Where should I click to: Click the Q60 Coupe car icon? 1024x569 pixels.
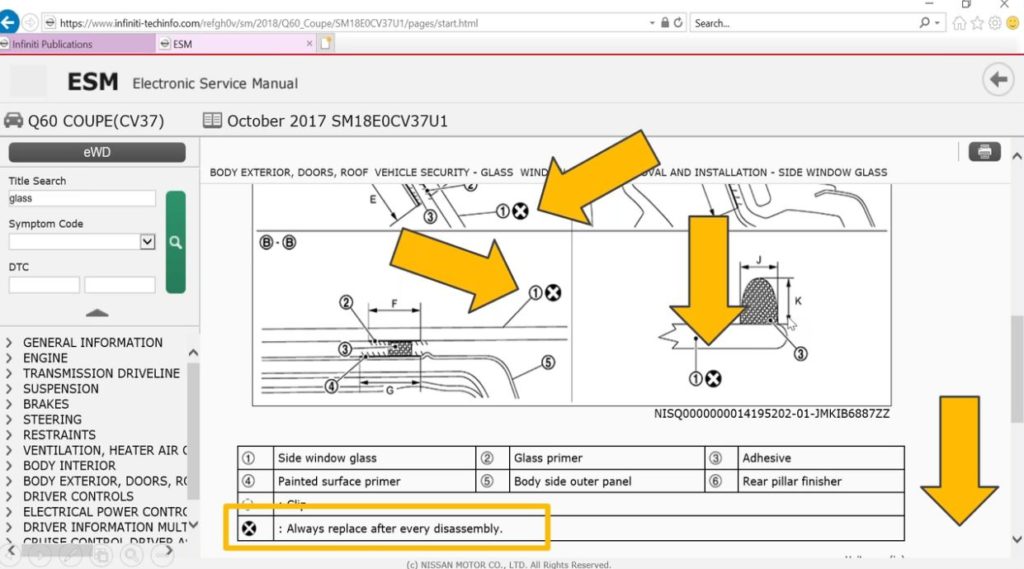click(x=13, y=120)
